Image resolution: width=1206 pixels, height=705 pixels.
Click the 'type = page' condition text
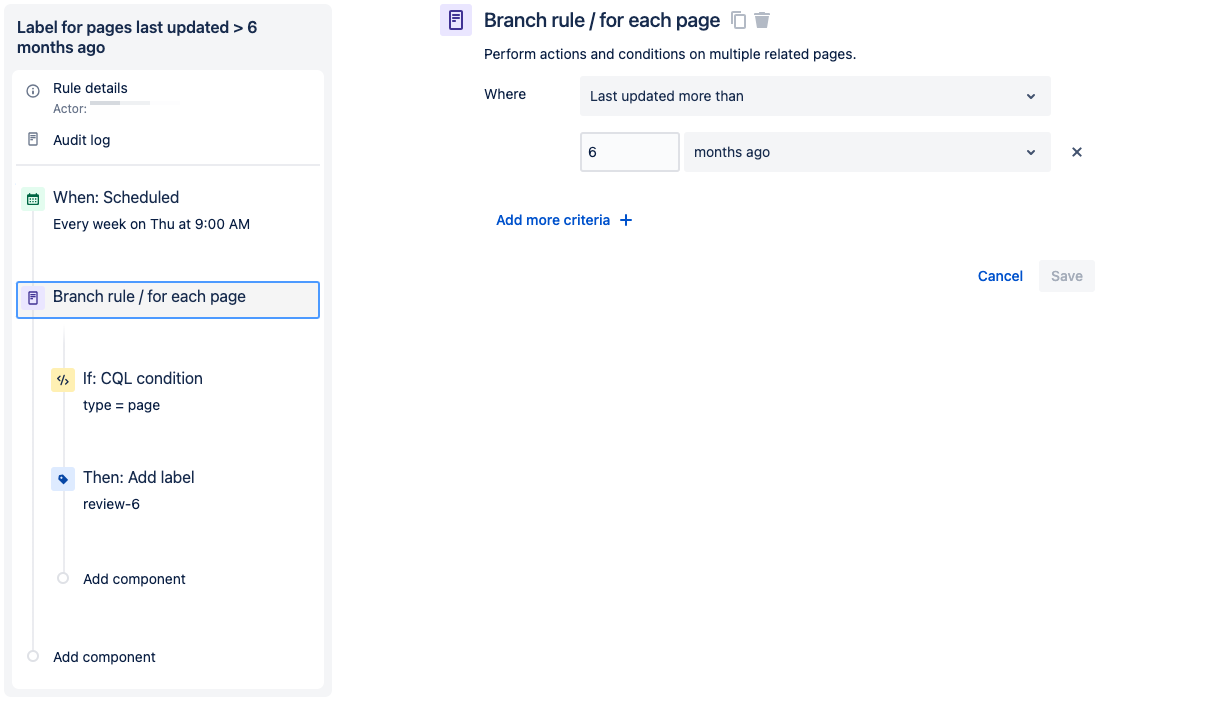pyautogui.click(x=121, y=405)
